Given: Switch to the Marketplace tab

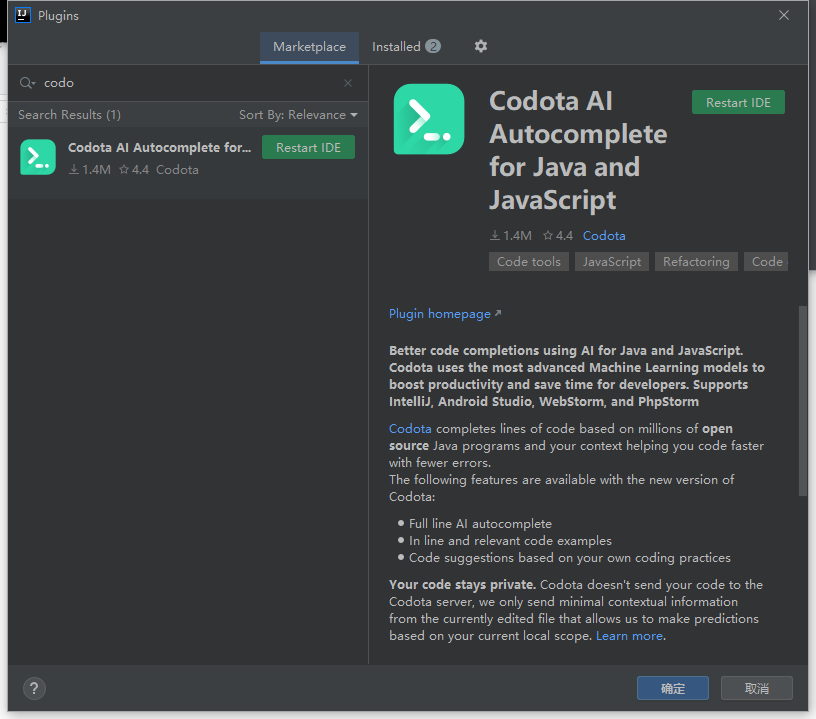Looking at the screenshot, I should click(309, 46).
